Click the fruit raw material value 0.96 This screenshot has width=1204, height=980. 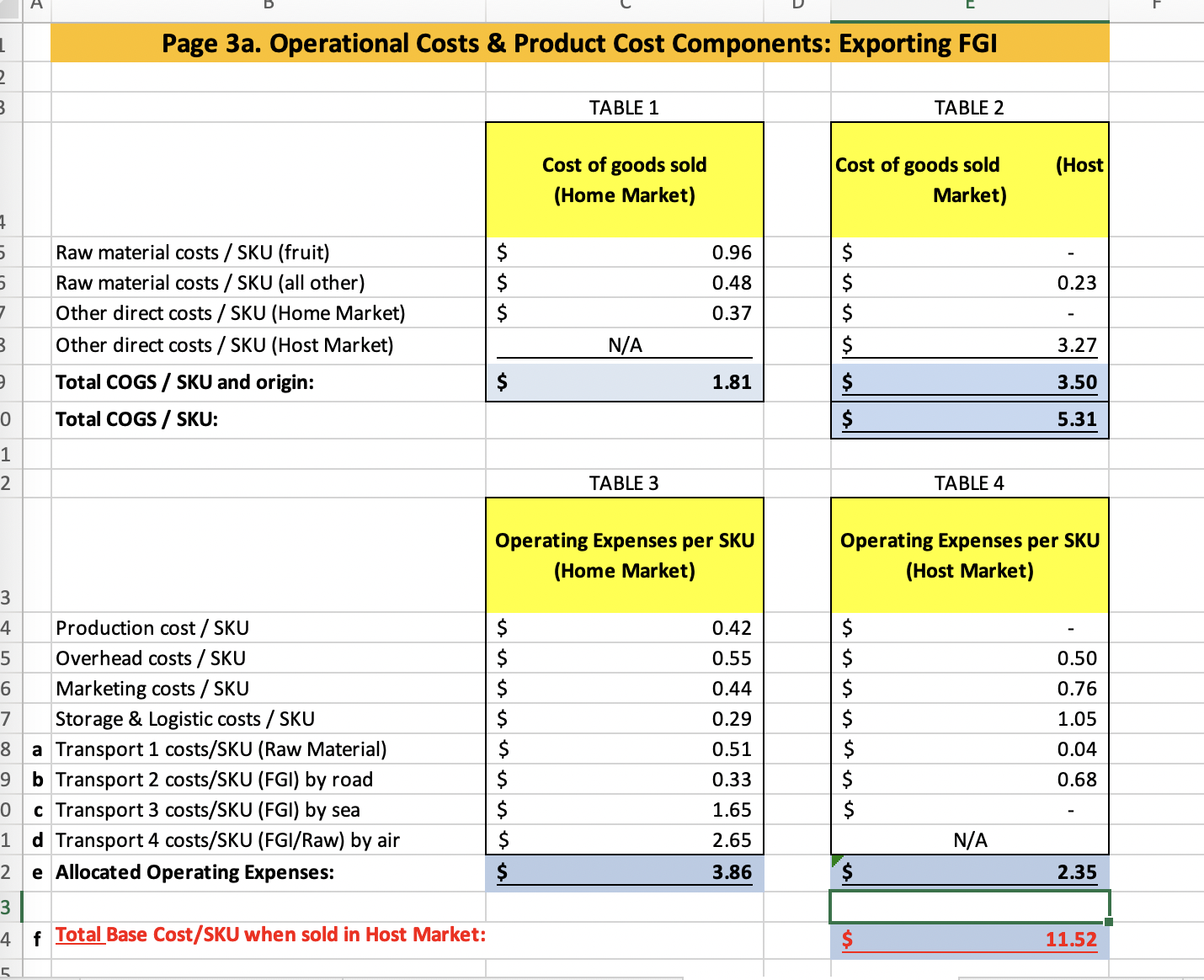pyautogui.click(x=624, y=253)
